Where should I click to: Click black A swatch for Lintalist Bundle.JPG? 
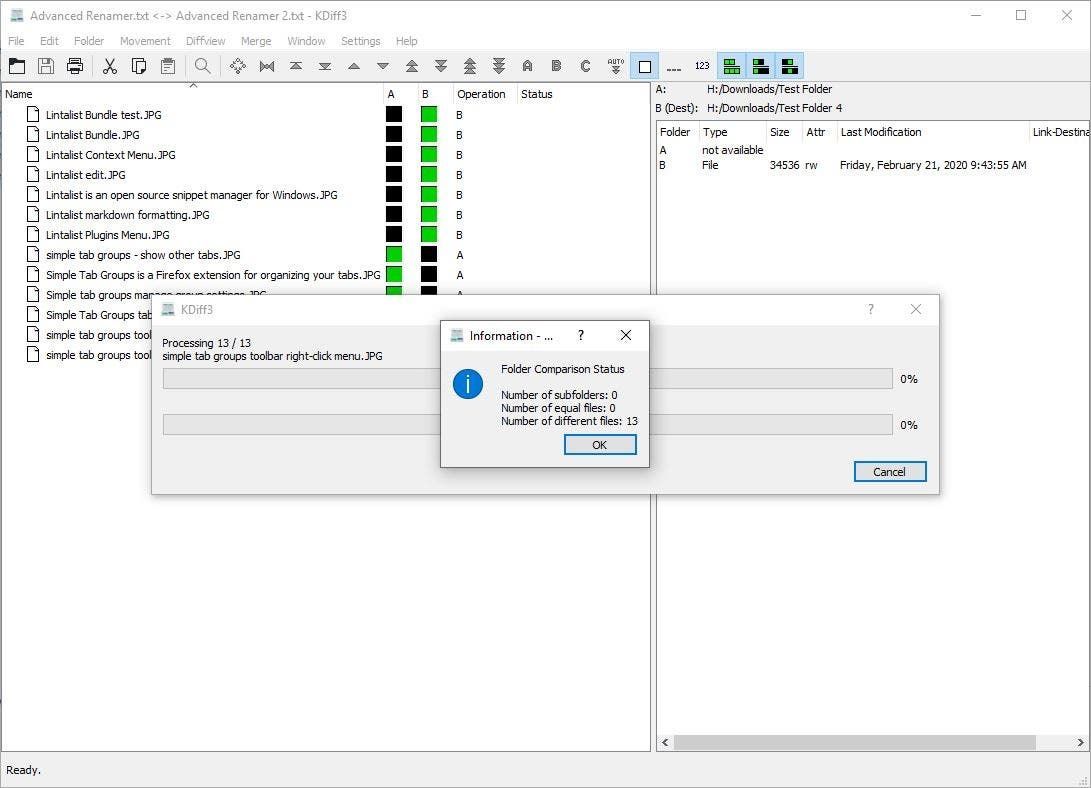(x=394, y=135)
